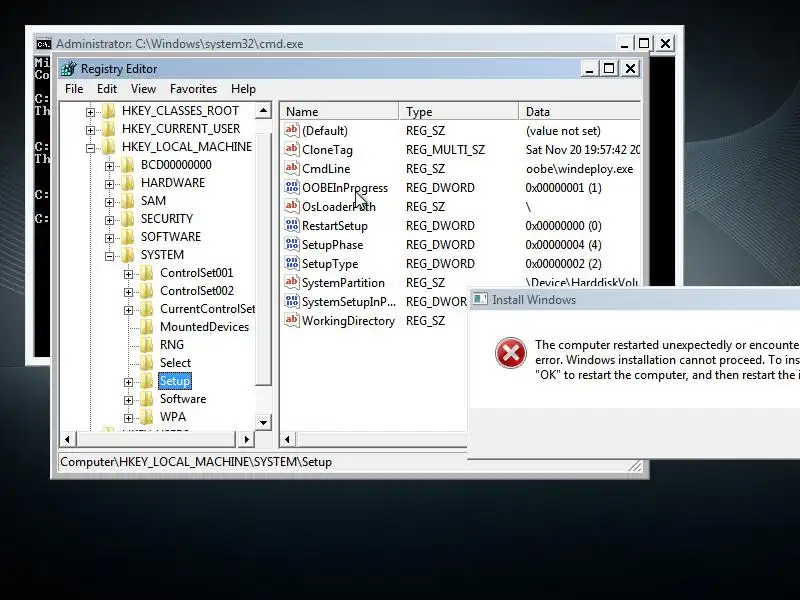Click the DWORD icon beside SetupType

pos(291,263)
